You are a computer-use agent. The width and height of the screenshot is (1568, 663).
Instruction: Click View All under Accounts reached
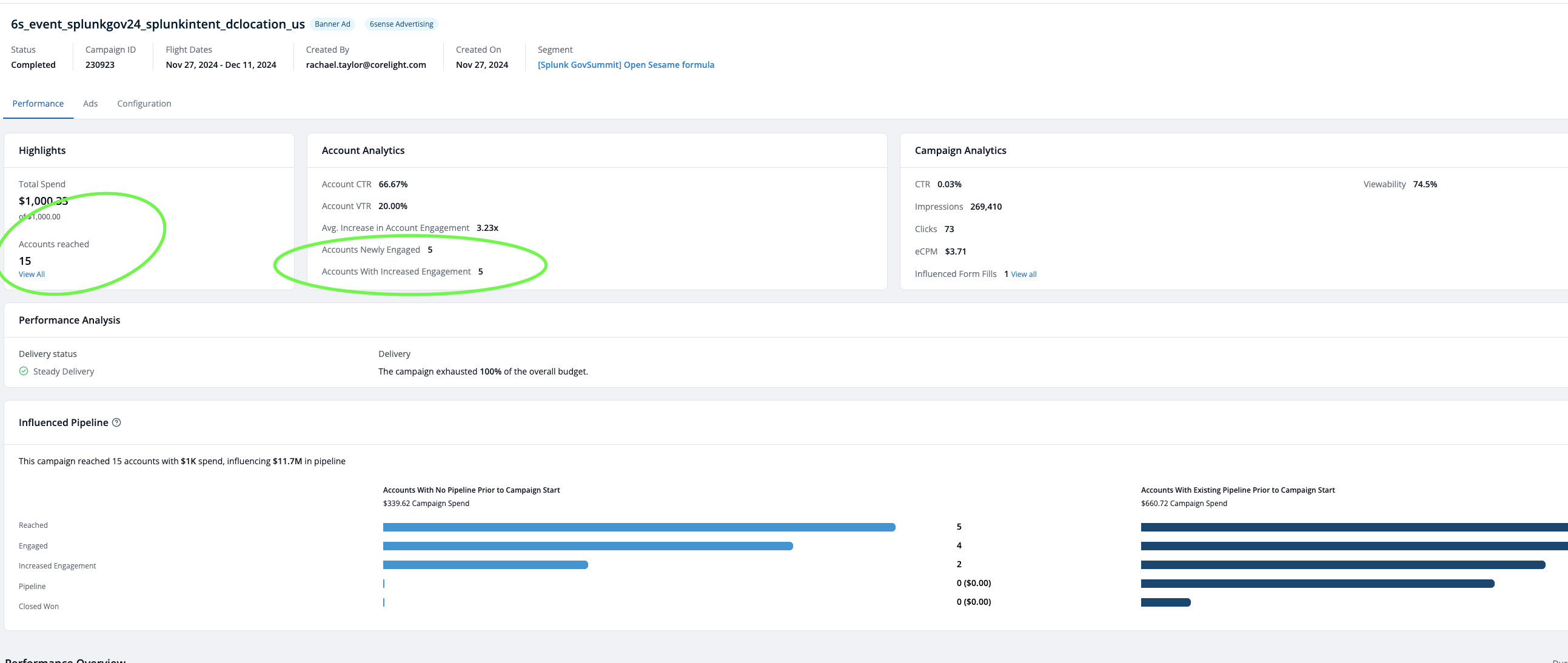coord(32,275)
